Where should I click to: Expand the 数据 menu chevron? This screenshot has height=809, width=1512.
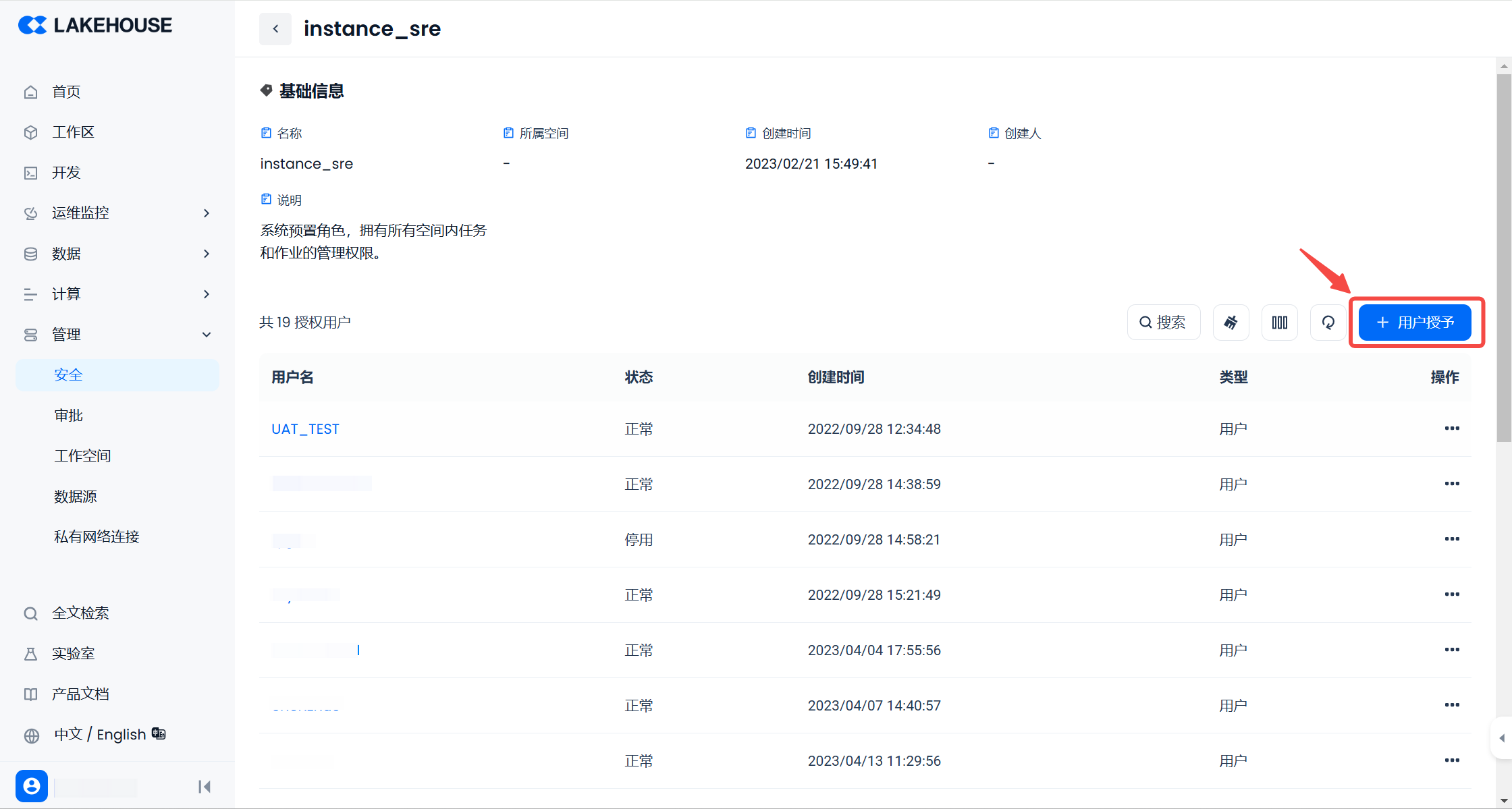tap(207, 254)
